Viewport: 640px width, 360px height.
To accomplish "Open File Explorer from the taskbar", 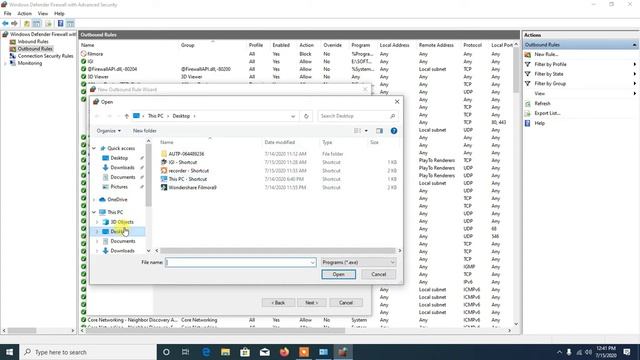I will coord(225,352).
